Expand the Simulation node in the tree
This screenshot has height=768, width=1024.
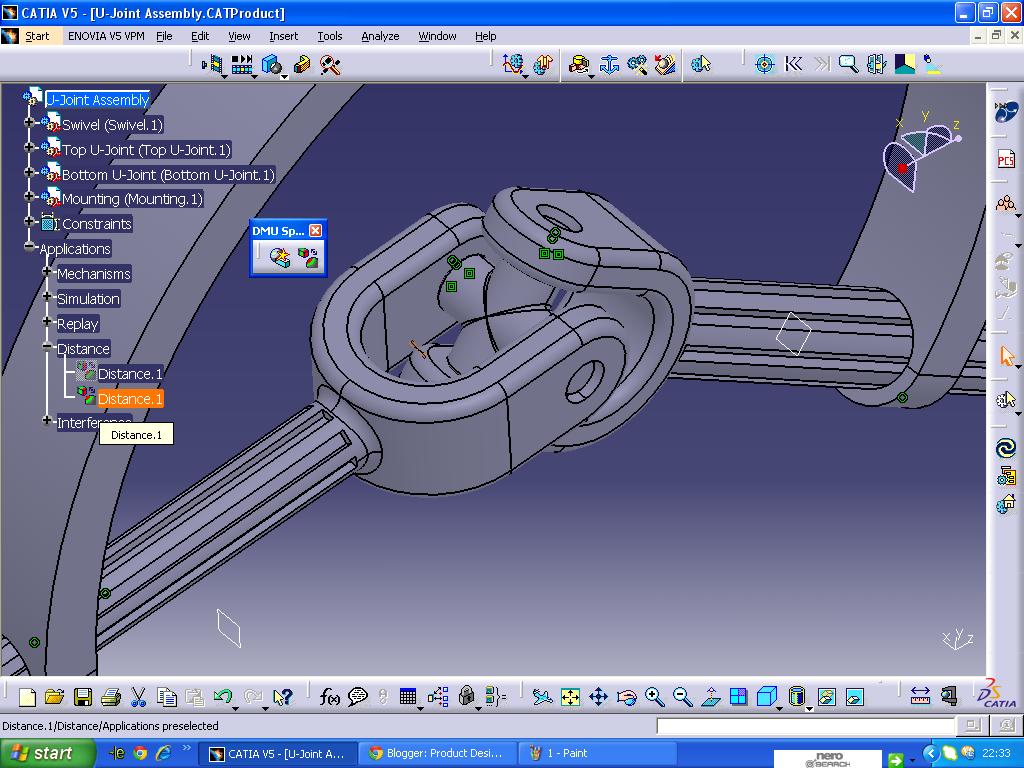pos(47,298)
